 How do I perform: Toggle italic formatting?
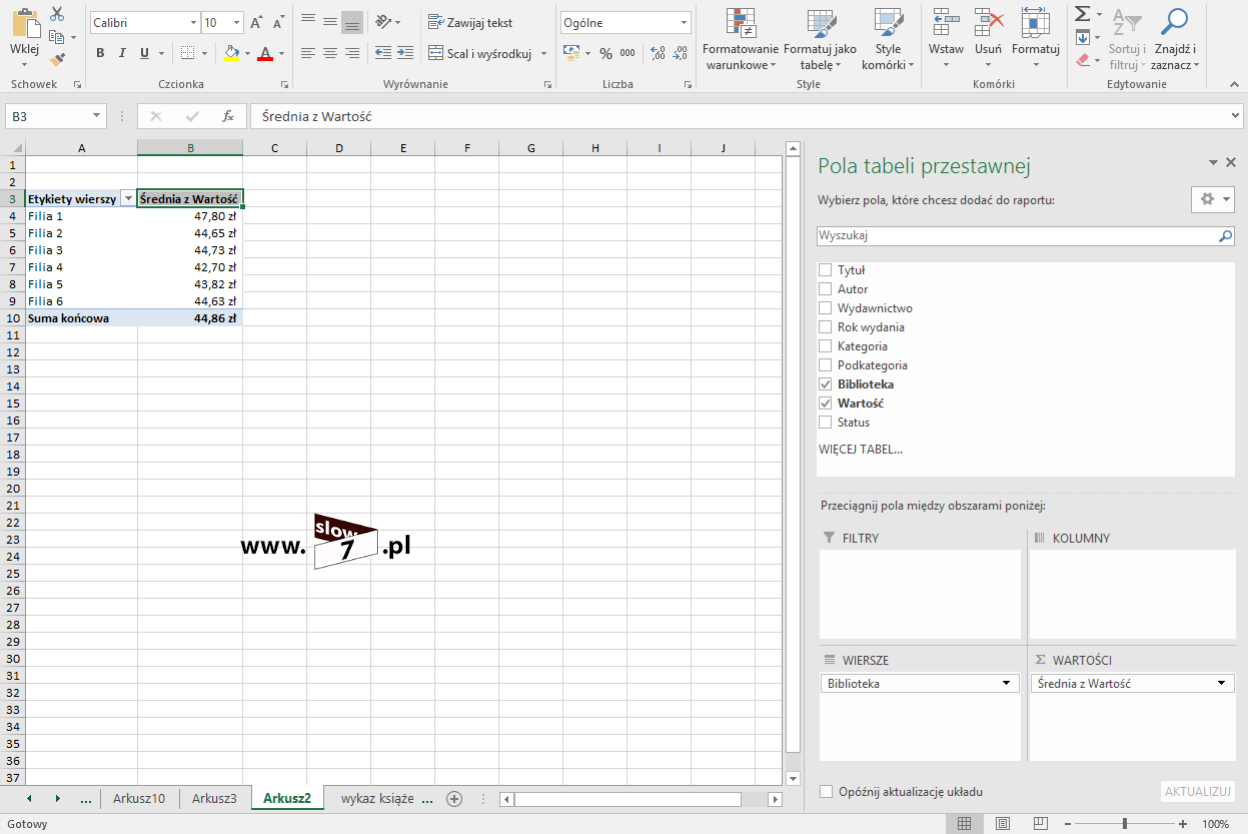pyautogui.click(x=122, y=53)
